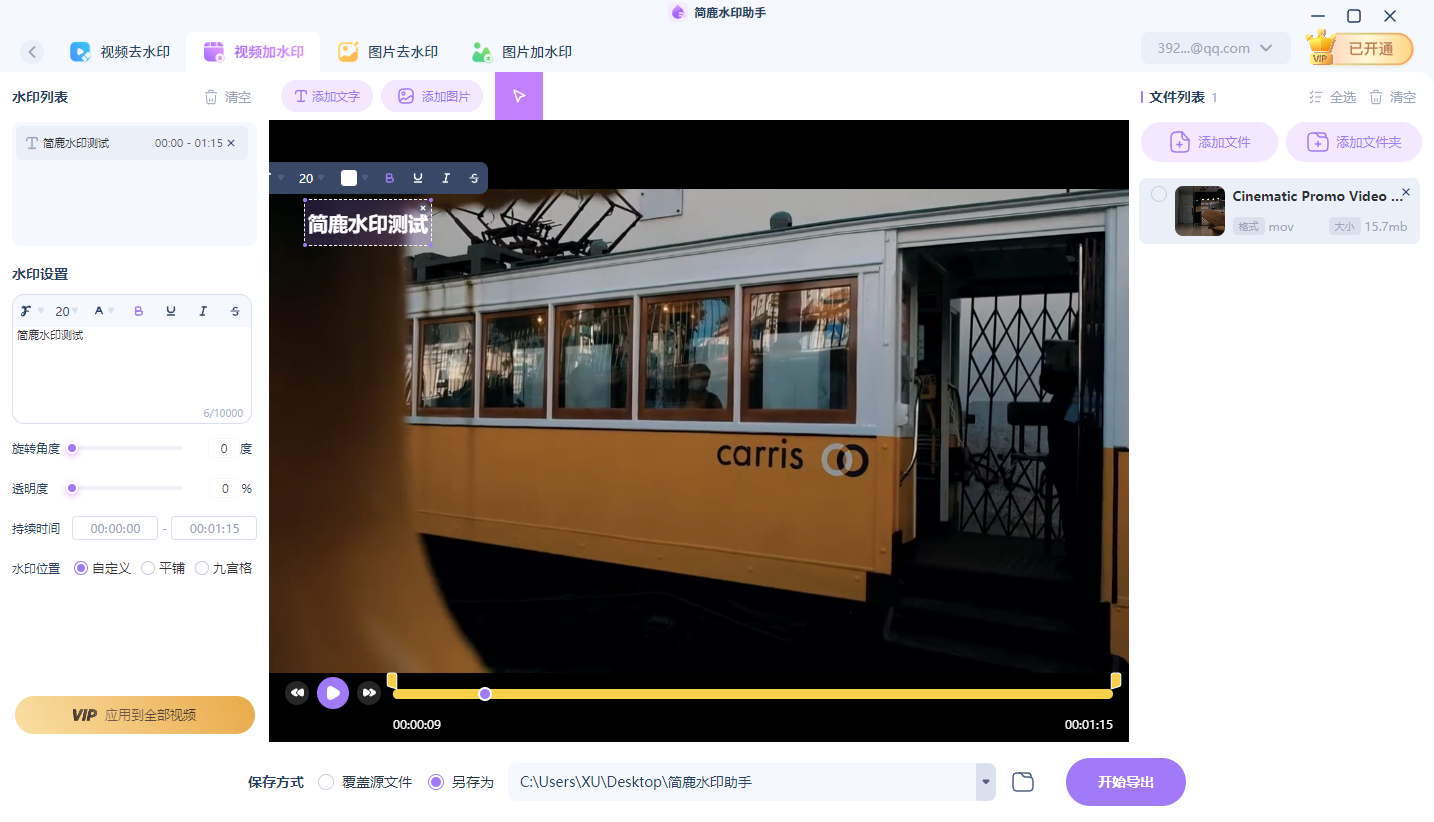This screenshot has width=1434, height=822.
Task: Choose 九宫格 watermark position
Action: click(x=202, y=568)
